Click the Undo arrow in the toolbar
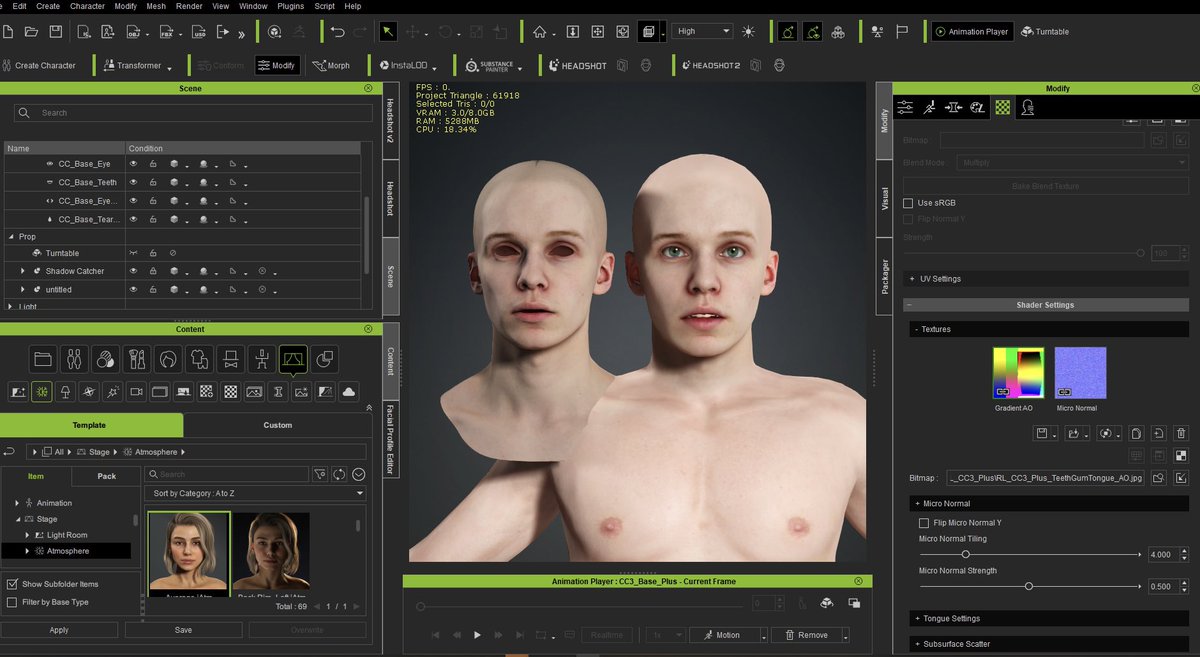 pos(338,32)
